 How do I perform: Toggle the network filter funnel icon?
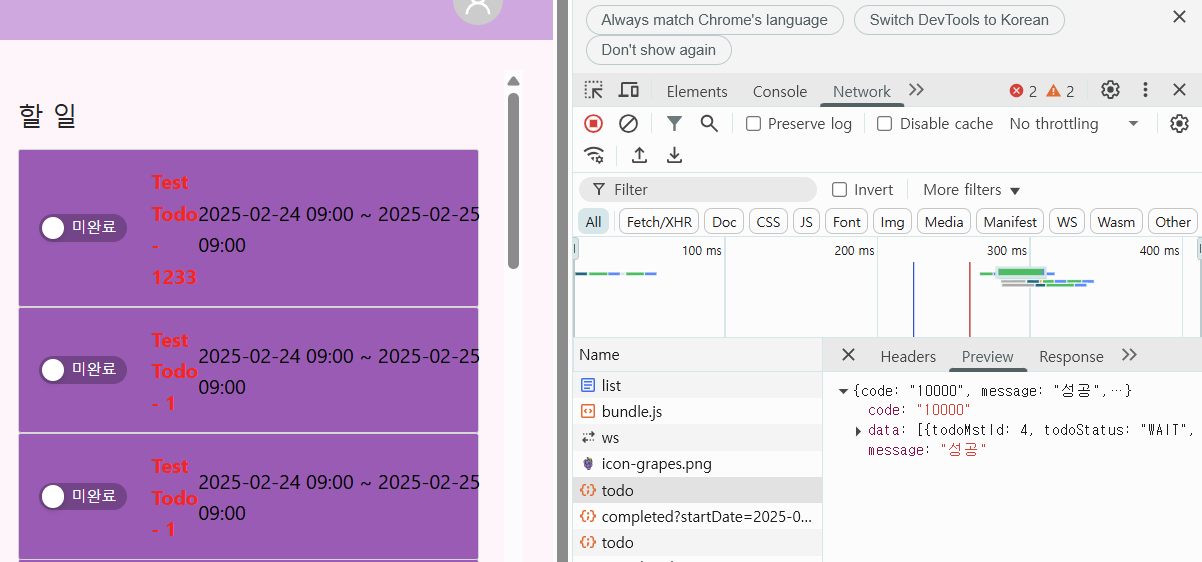[675, 123]
